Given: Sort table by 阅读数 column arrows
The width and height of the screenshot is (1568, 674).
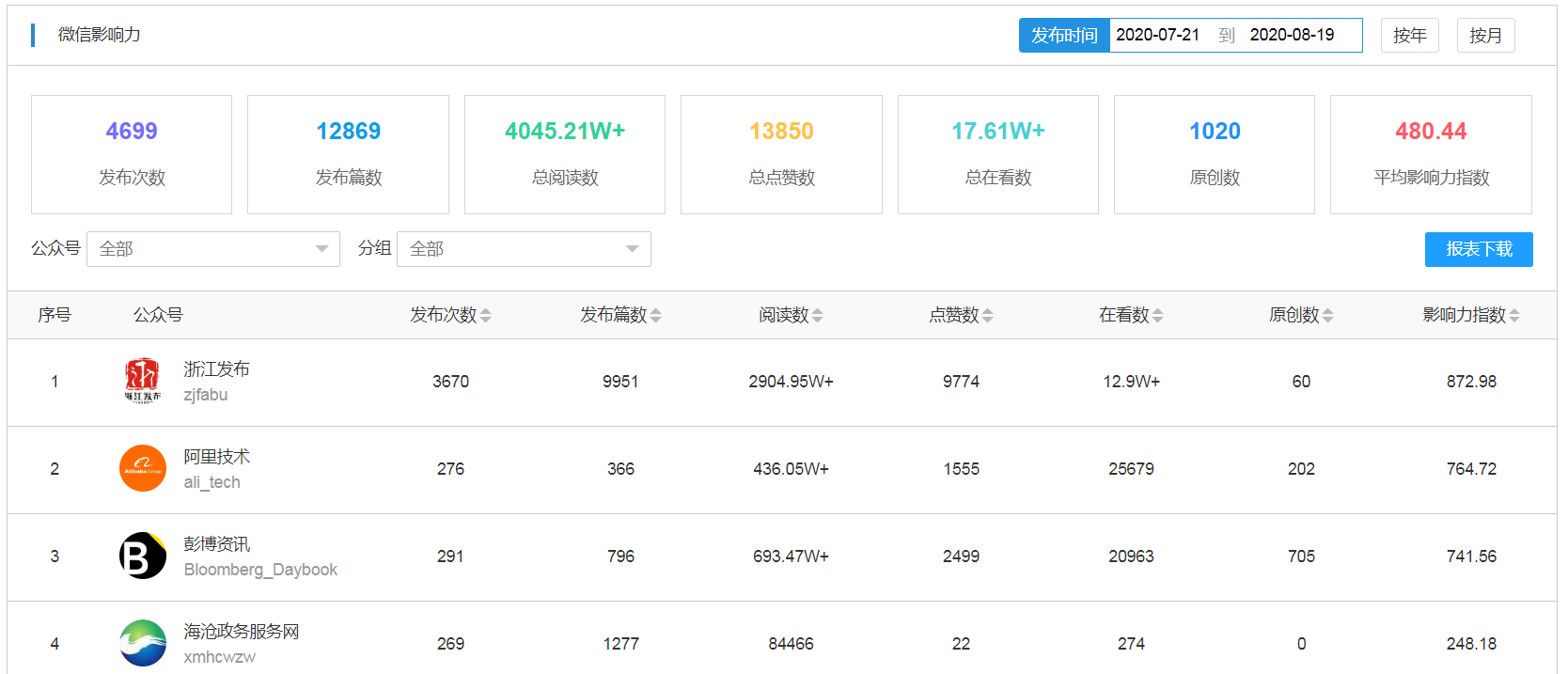Looking at the screenshot, I should pos(818,316).
